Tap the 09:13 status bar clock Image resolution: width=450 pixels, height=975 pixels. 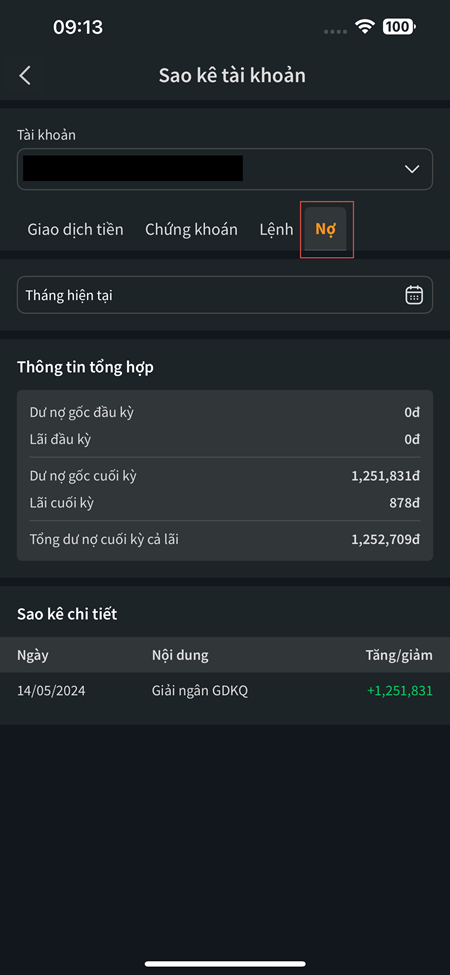click(78, 27)
